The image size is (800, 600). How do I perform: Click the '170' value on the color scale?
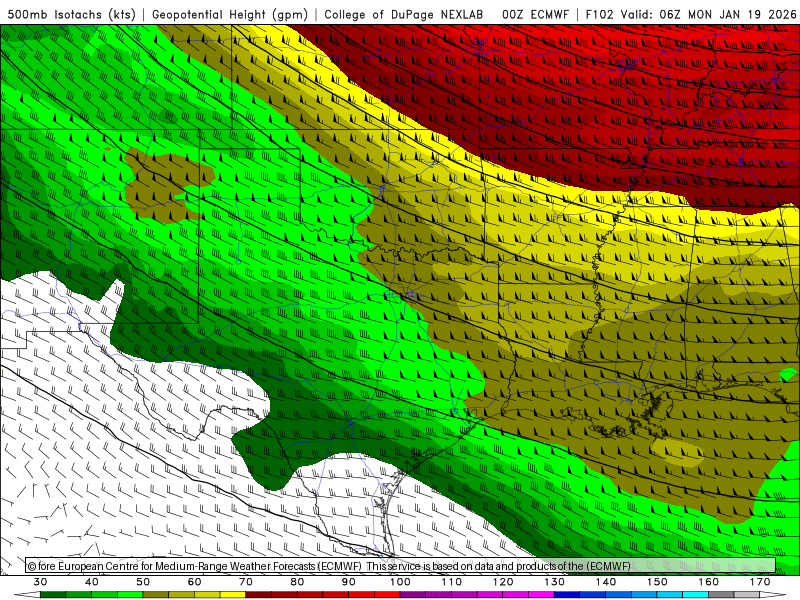760,582
